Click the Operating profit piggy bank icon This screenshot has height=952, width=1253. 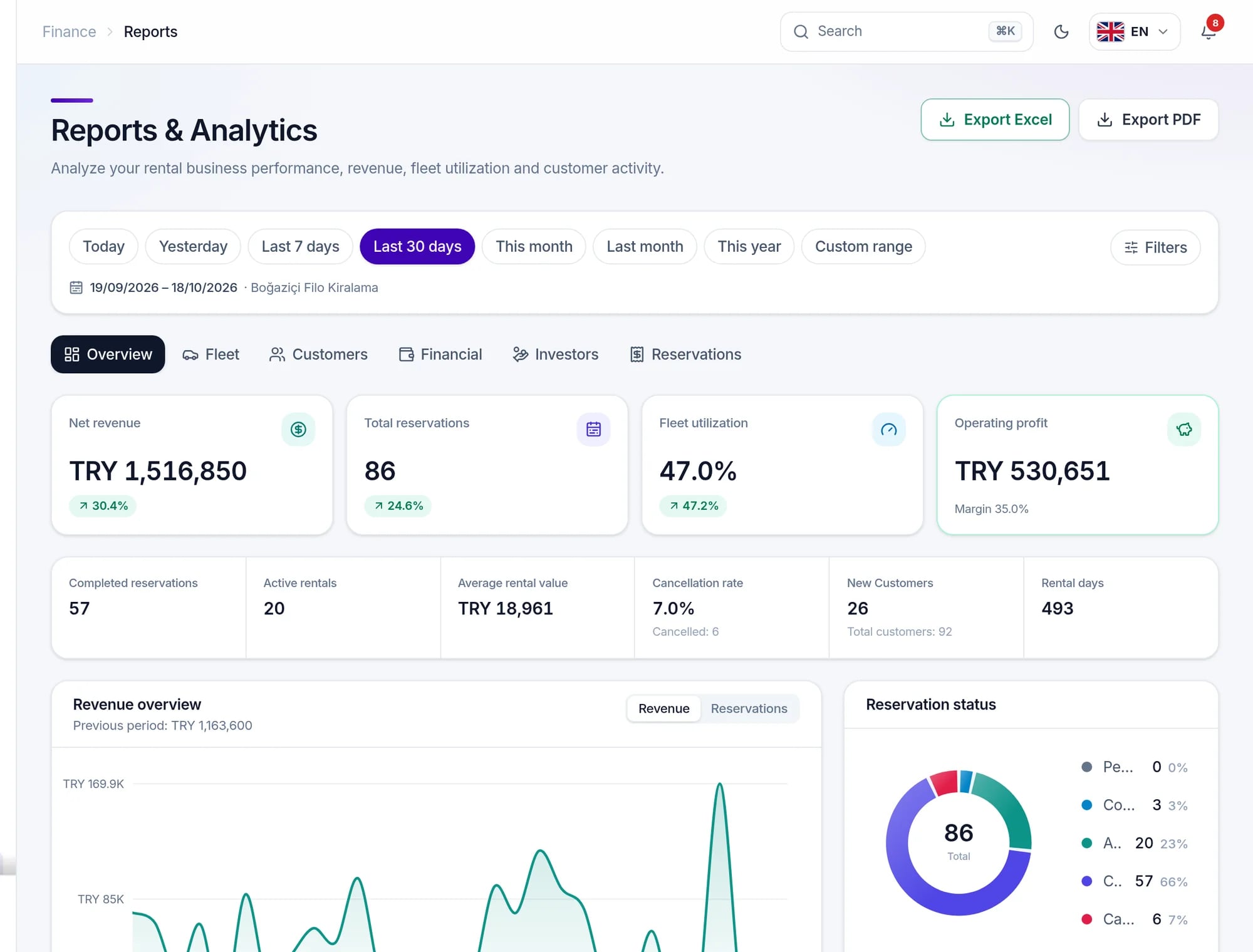[x=1184, y=429]
